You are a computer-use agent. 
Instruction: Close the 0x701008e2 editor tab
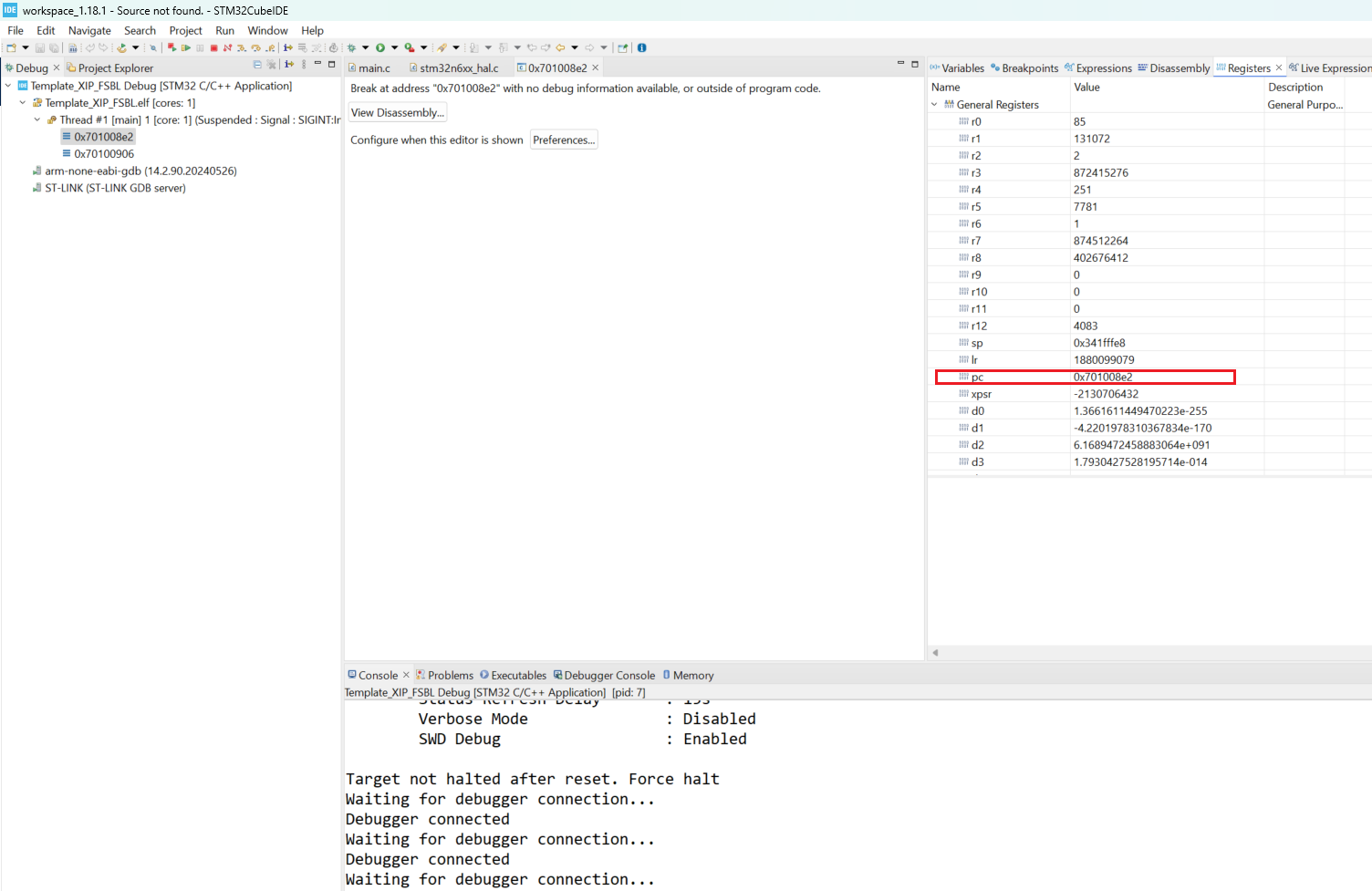(x=596, y=67)
